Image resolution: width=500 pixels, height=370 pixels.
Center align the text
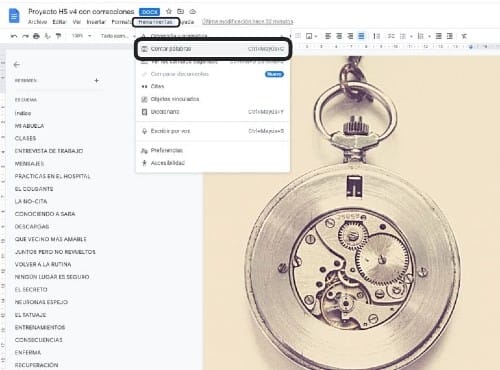(339, 36)
